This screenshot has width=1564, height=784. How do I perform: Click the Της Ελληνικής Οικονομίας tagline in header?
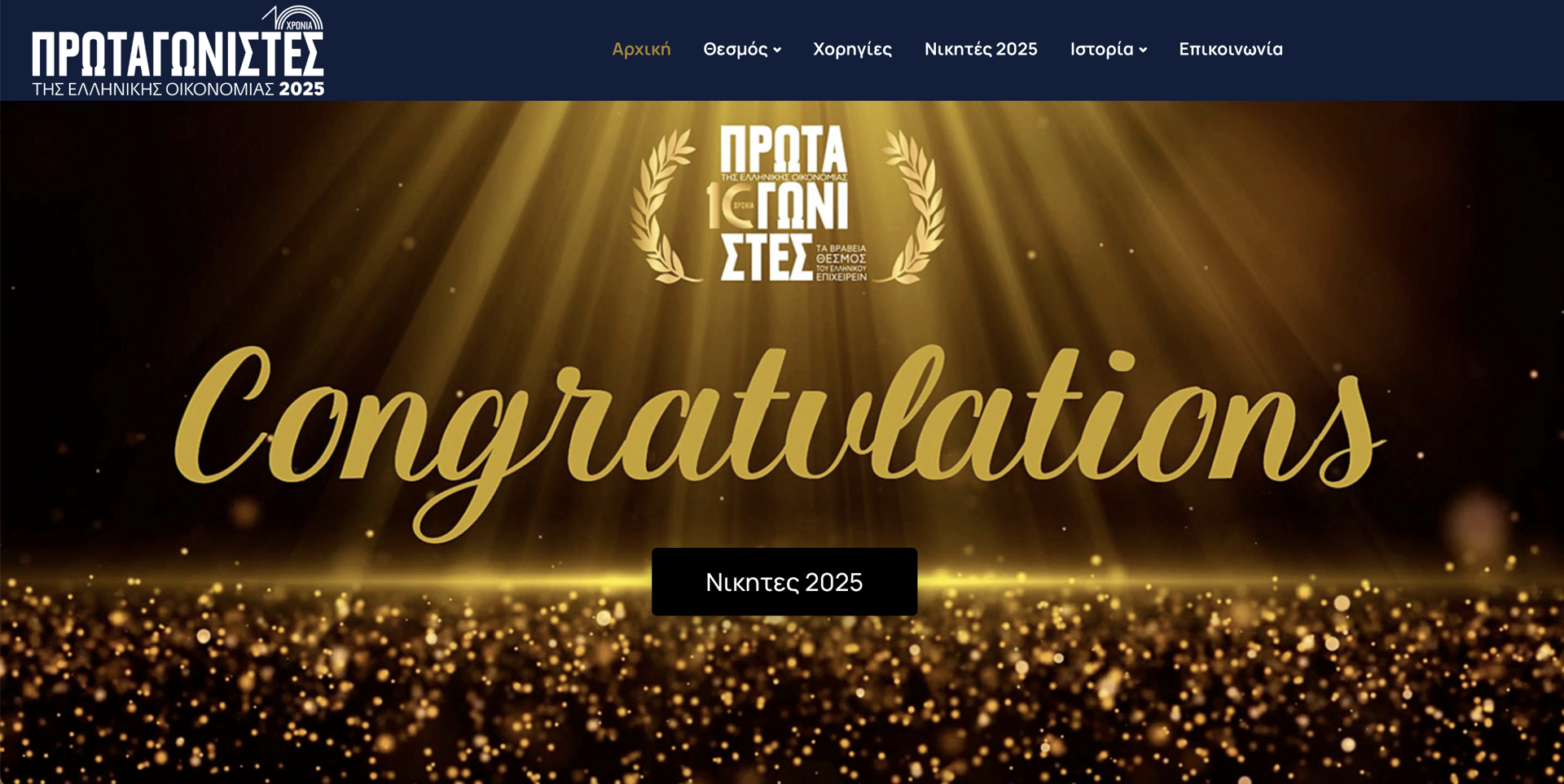pyautogui.click(x=152, y=89)
